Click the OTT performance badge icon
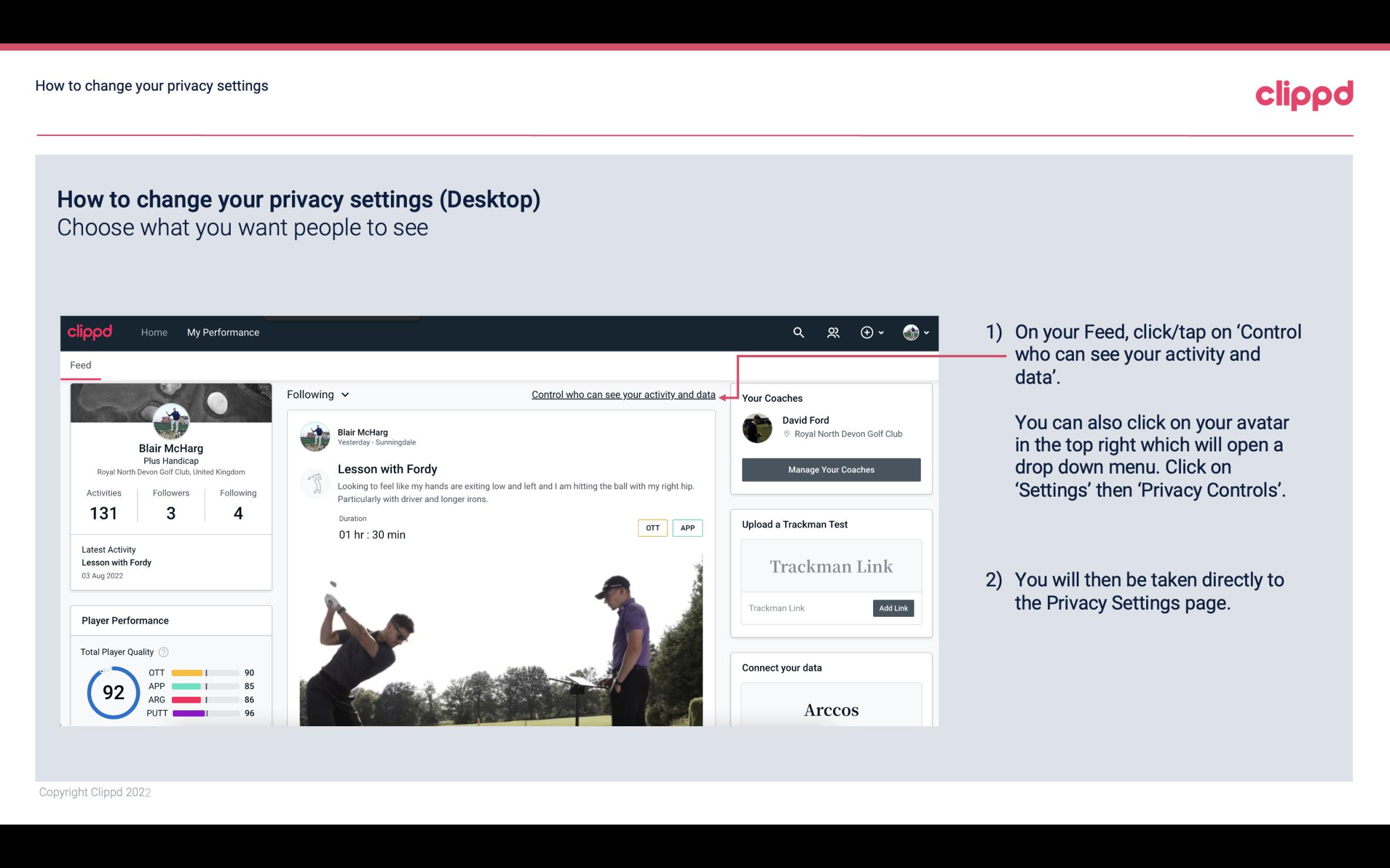 pos(651,528)
